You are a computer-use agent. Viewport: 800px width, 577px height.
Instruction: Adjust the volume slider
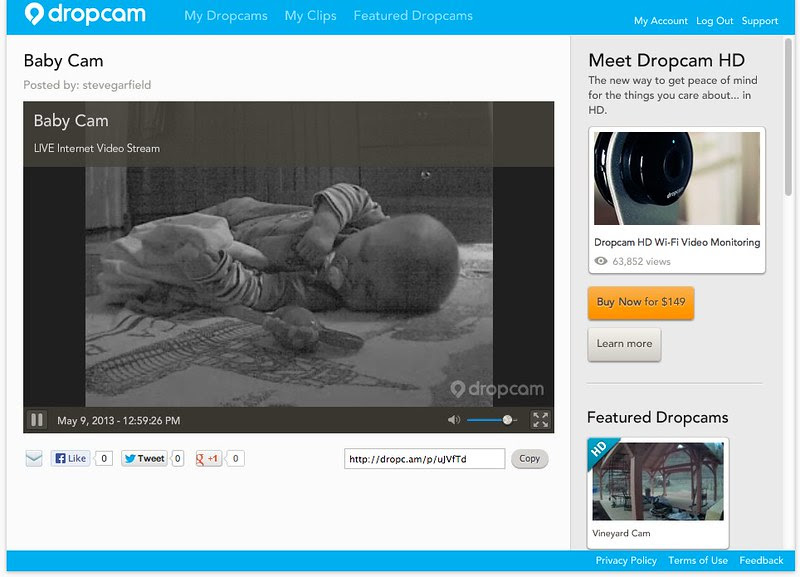492,420
